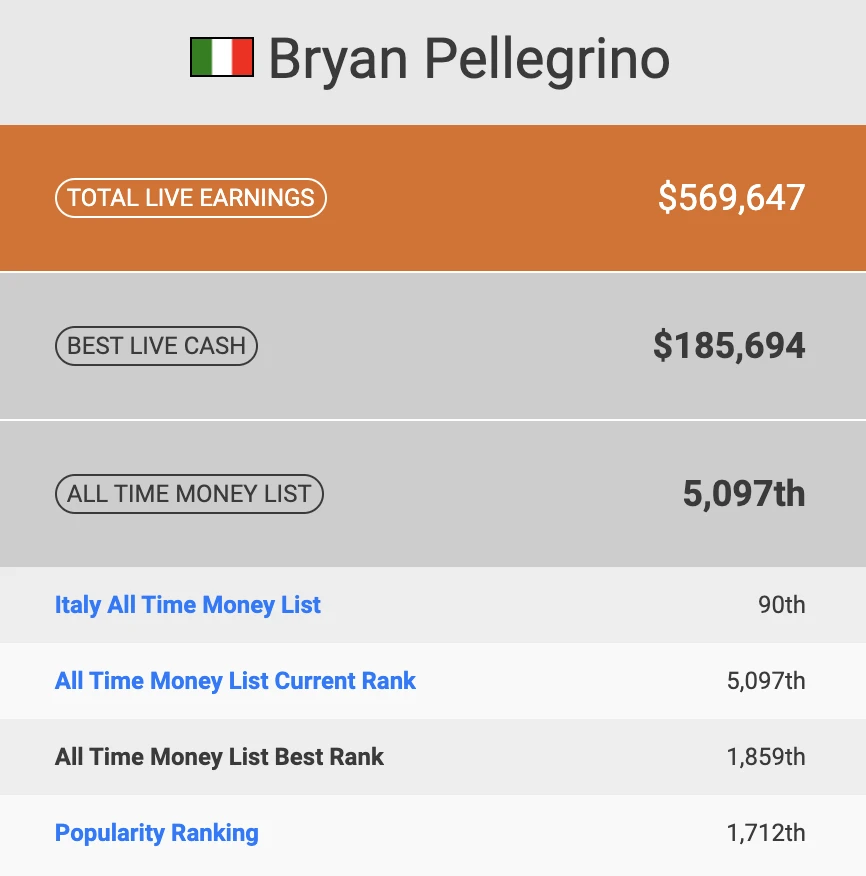866x876 pixels.
Task: Click the $185,694 best cash amount
Action: 729,346
